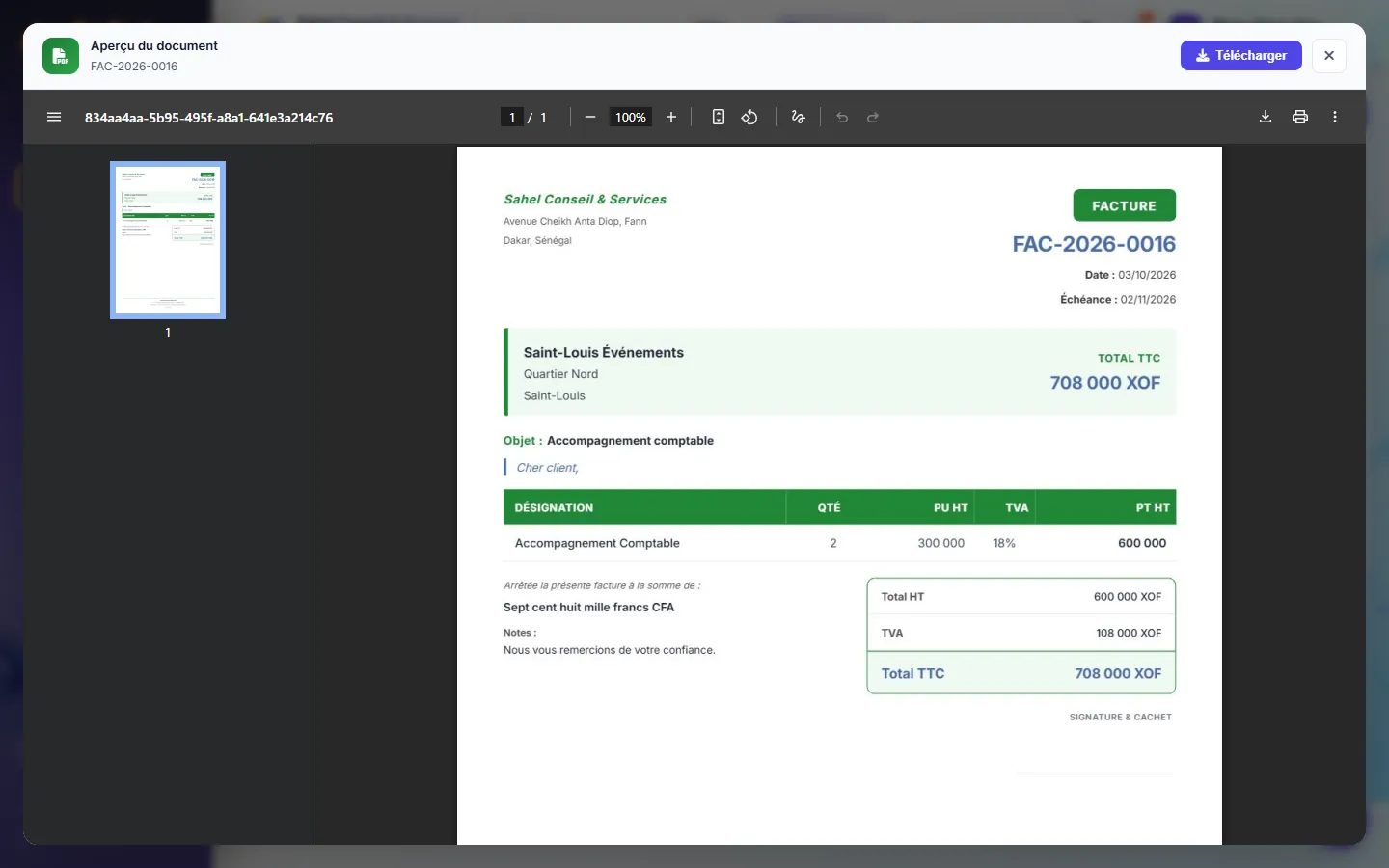The width and height of the screenshot is (1389, 868).
Task: Click 'Nous vous remercions de votre confiance.'
Action: tap(609, 650)
